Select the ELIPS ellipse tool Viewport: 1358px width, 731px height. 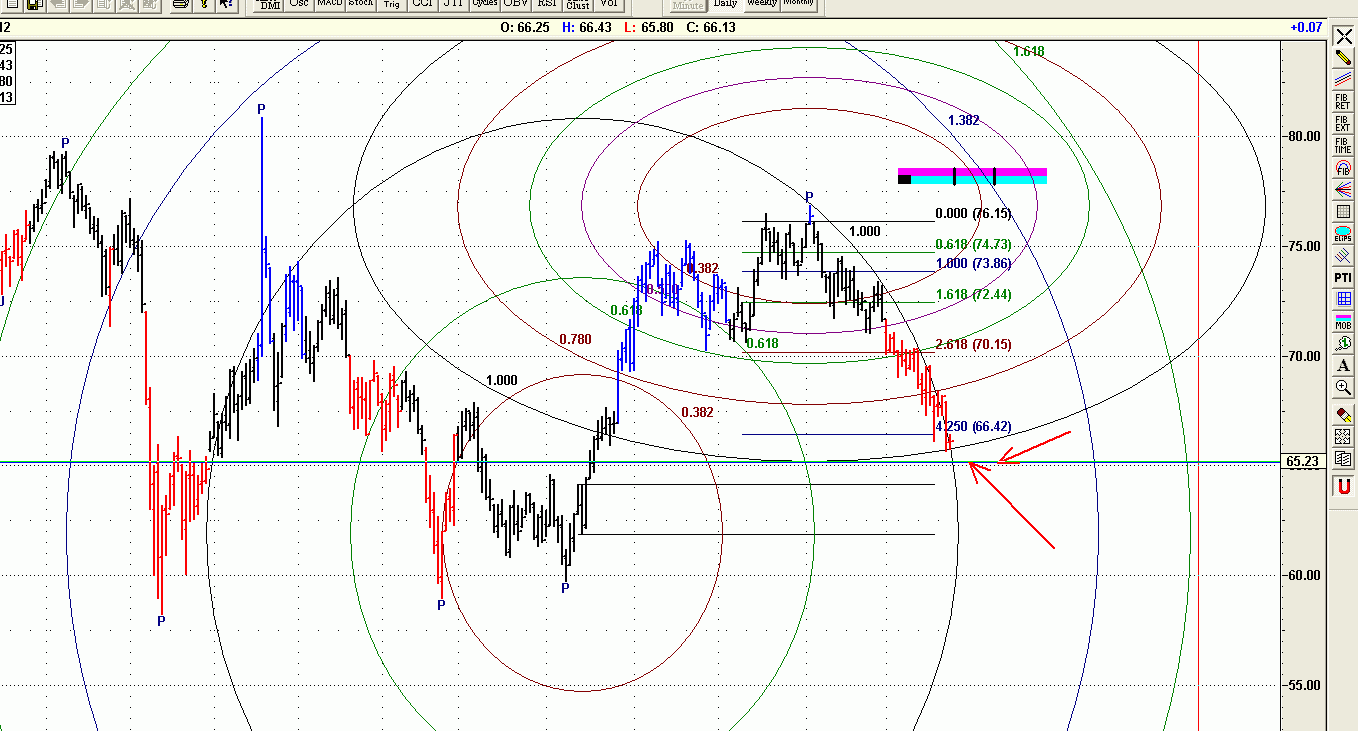click(1342, 234)
